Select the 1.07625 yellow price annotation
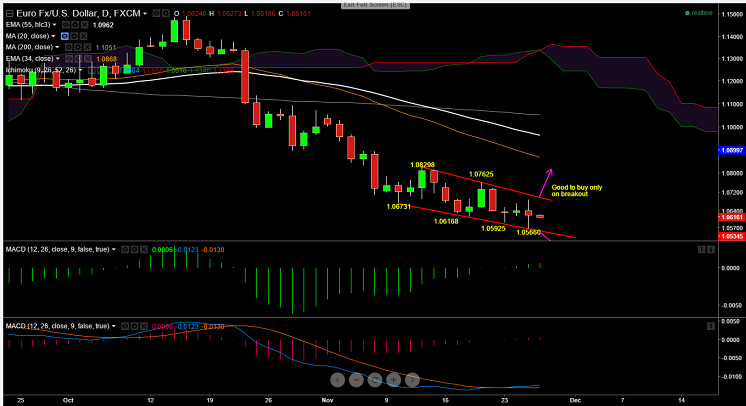This screenshot has height=406, width=746. pyautogui.click(x=481, y=174)
